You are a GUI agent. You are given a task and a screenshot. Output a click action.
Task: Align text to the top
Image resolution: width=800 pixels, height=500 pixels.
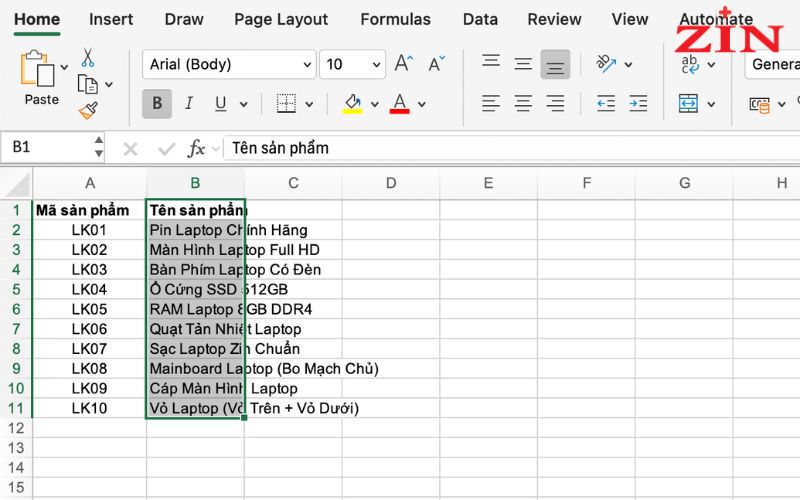click(x=491, y=62)
